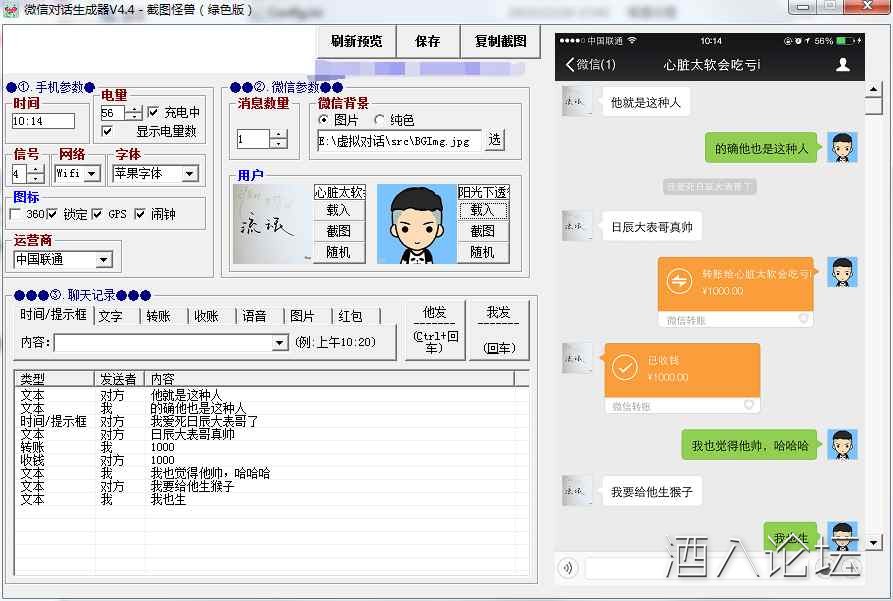Click the 刷新预览 refresh preview button

357,42
